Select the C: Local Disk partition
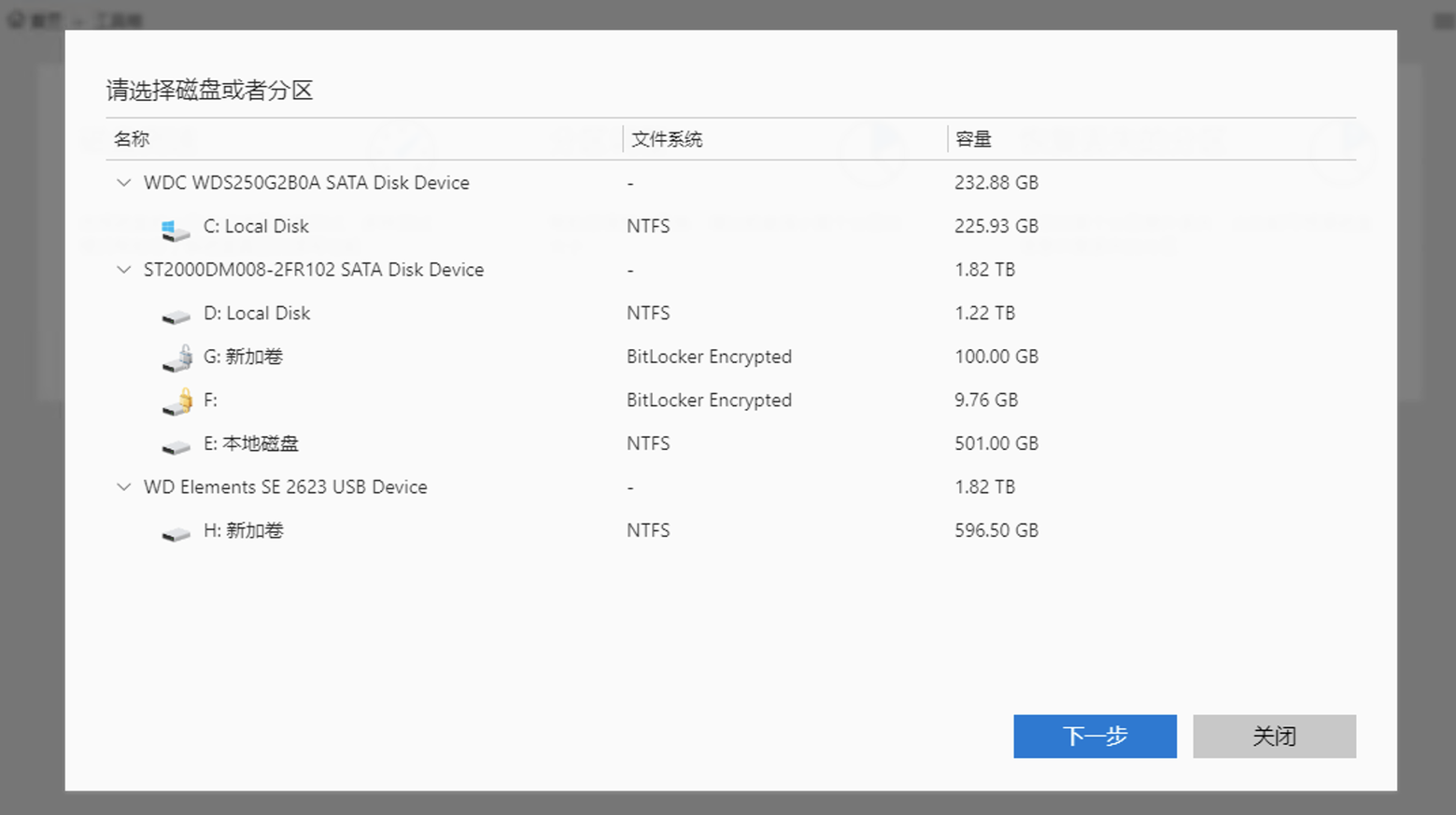Screen dimensions: 1456x815 (256, 226)
